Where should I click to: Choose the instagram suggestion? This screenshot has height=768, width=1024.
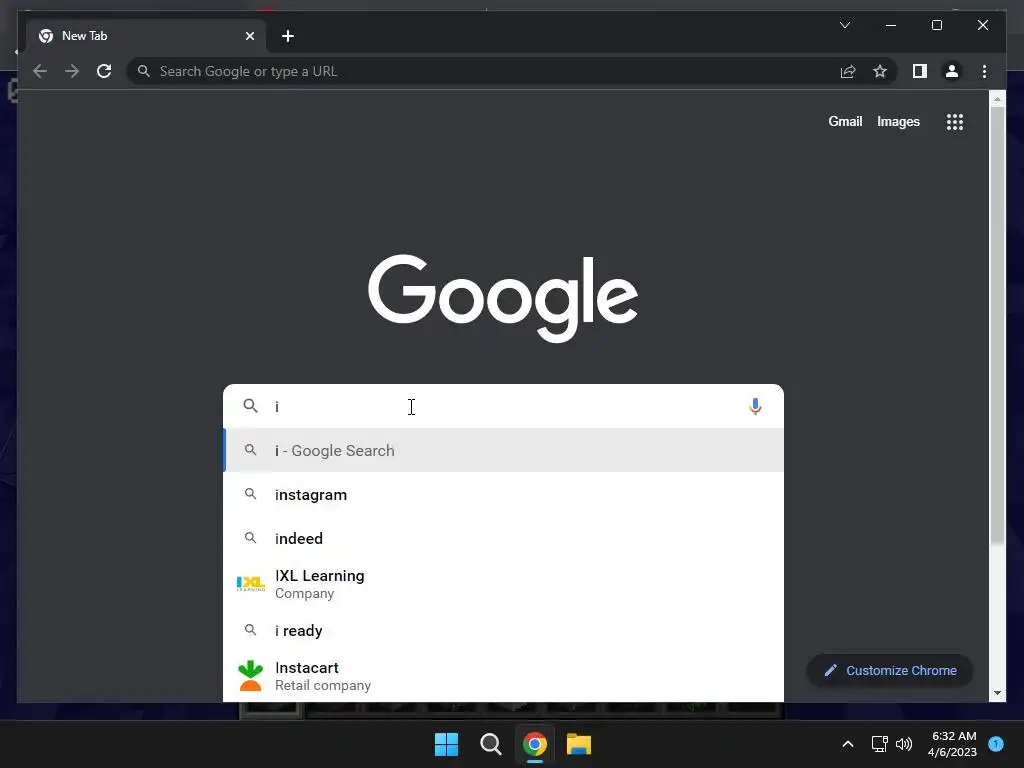point(504,494)
